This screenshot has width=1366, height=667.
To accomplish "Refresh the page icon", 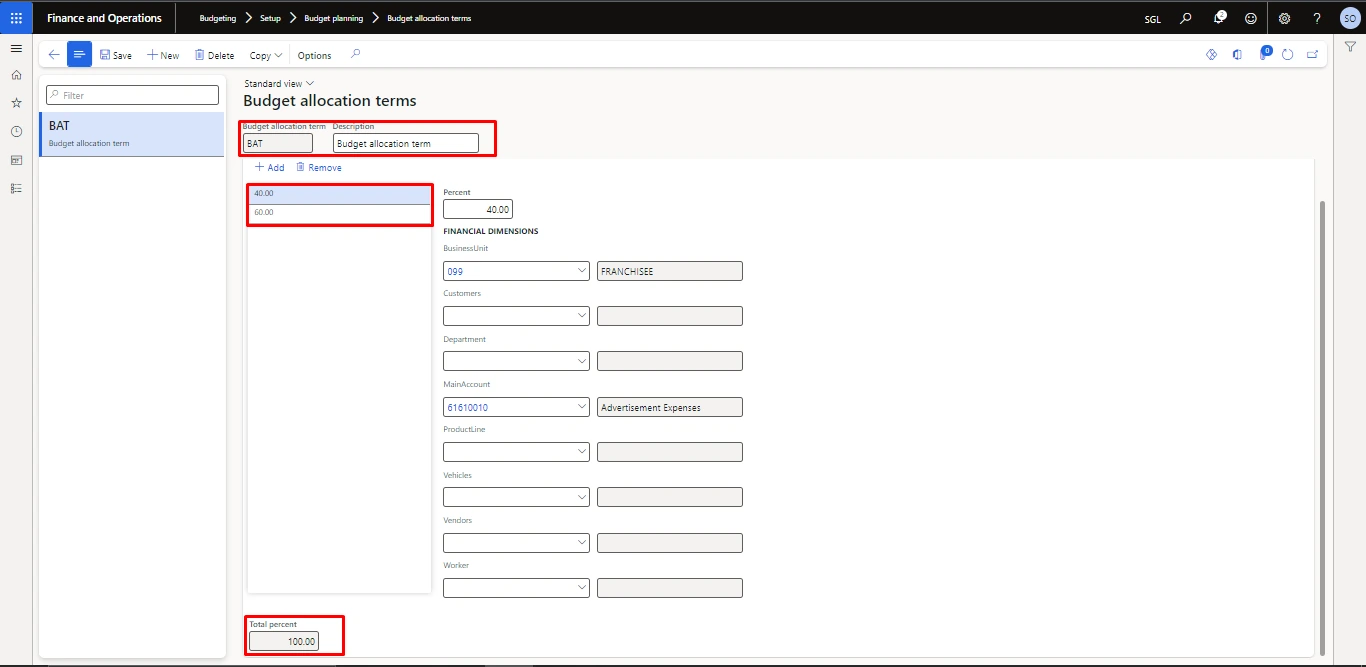I will [x=1288, y=55].
